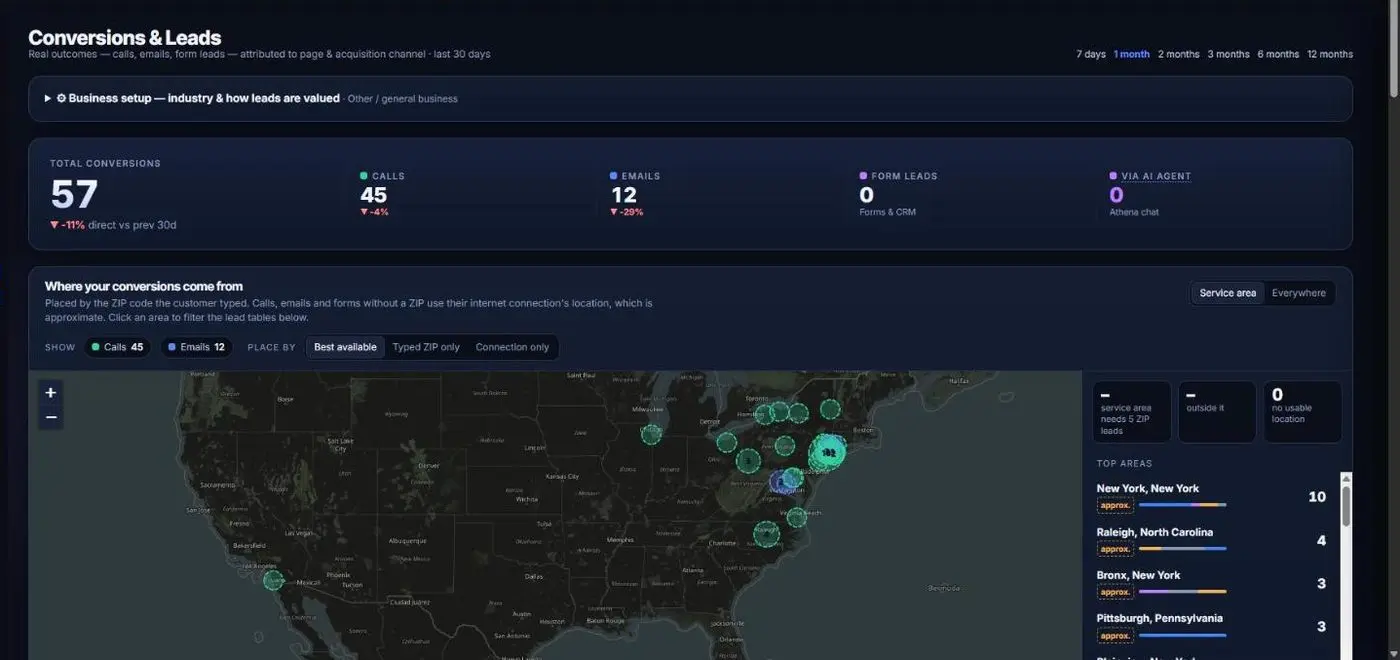The width and height of the screenshot is (1400, 660).
Task: Click the Chicago map cluster marker
Action: (651, 434)
